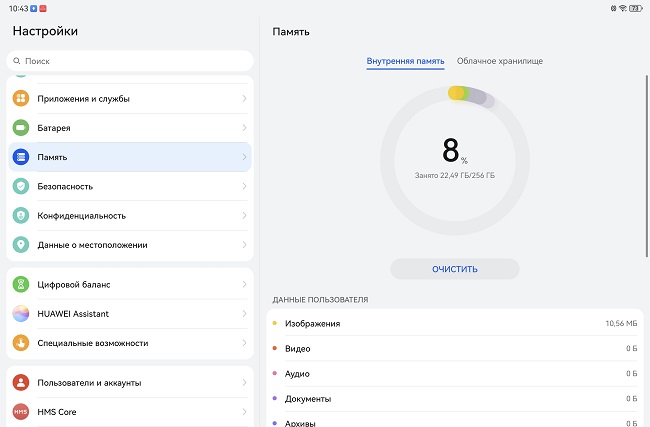Open the Аудио storage category
This screenshot has width=650, height=427.
tap(455, 374)
